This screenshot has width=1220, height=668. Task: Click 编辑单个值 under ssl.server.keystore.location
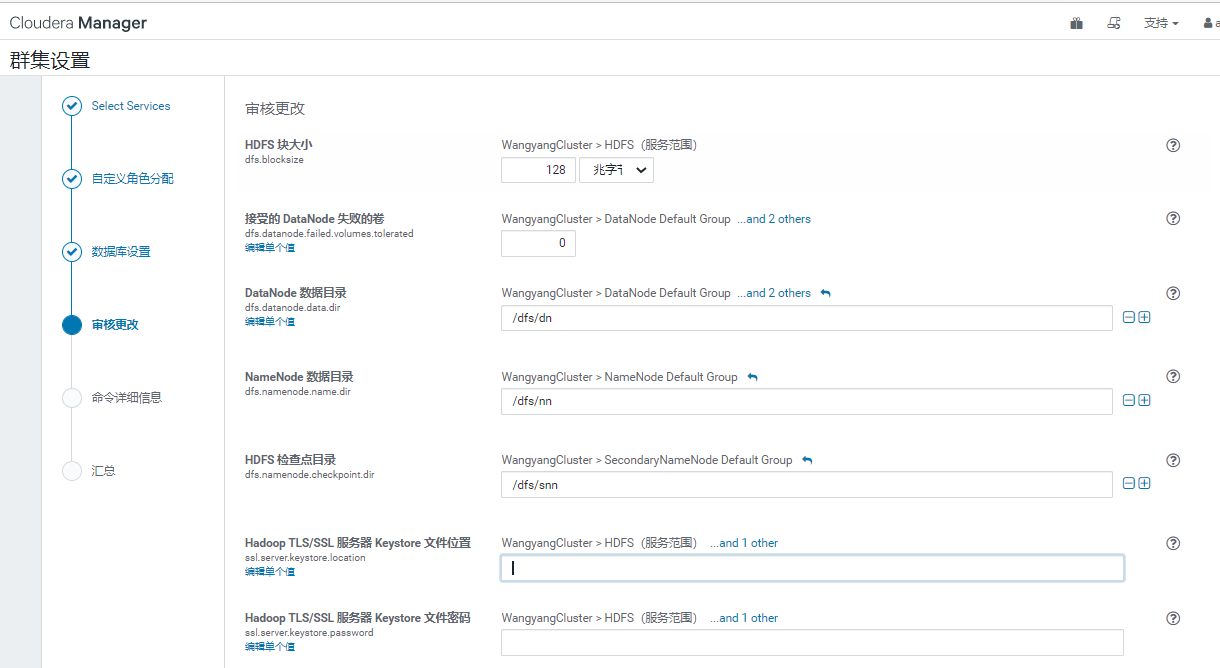coord(270,572)
